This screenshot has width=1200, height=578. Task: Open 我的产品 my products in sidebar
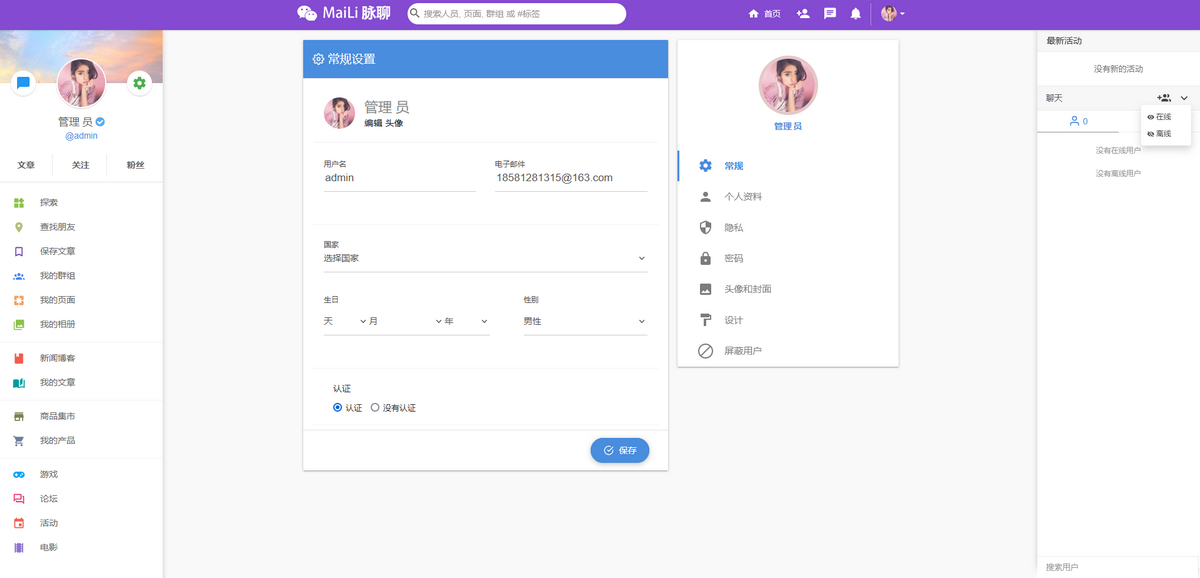pos(81,441)
